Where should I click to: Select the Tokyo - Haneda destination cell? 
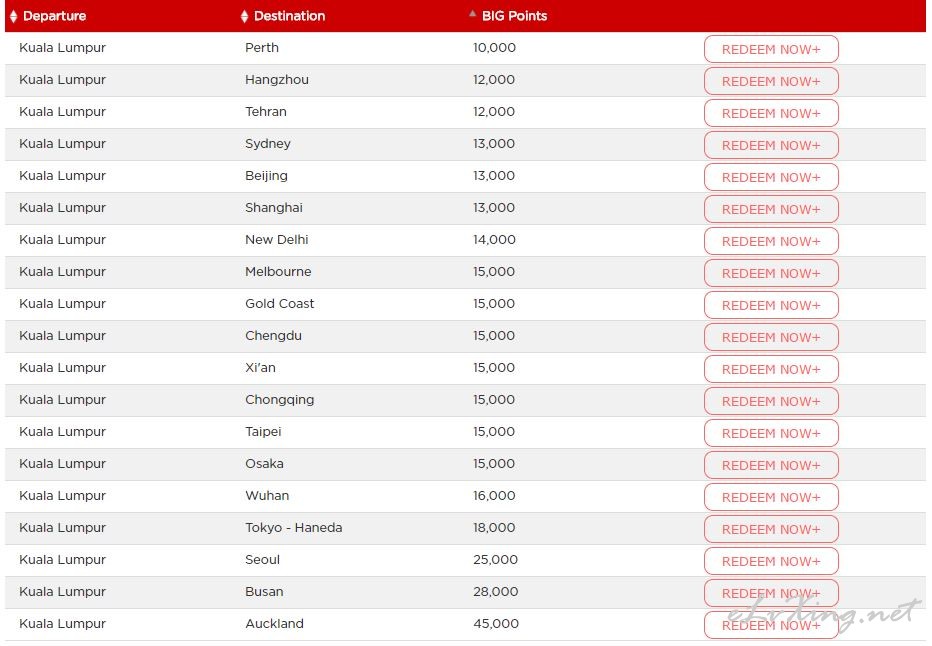click(x=294, y=528)
